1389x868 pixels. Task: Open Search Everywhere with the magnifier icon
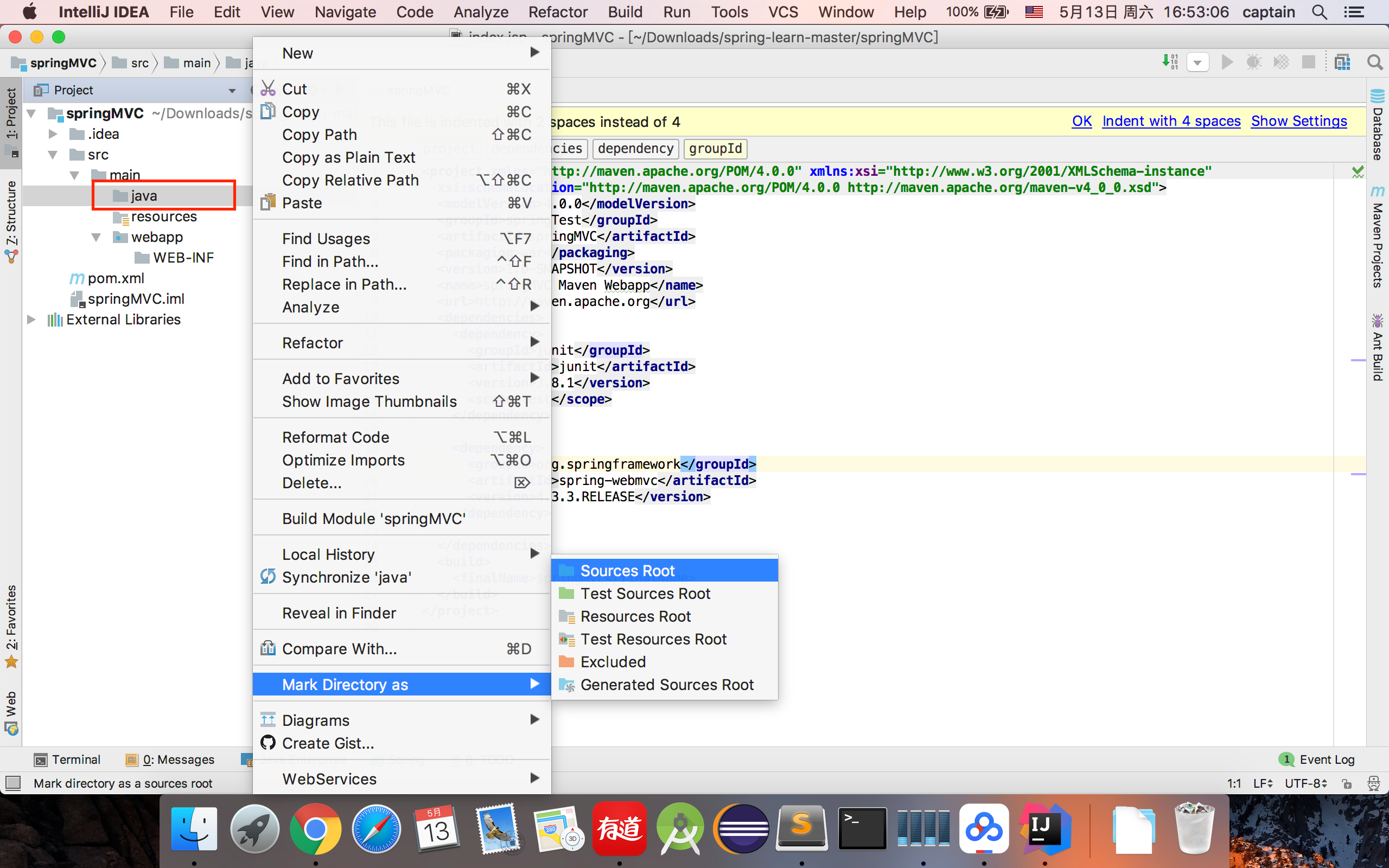pos(1375,61)
